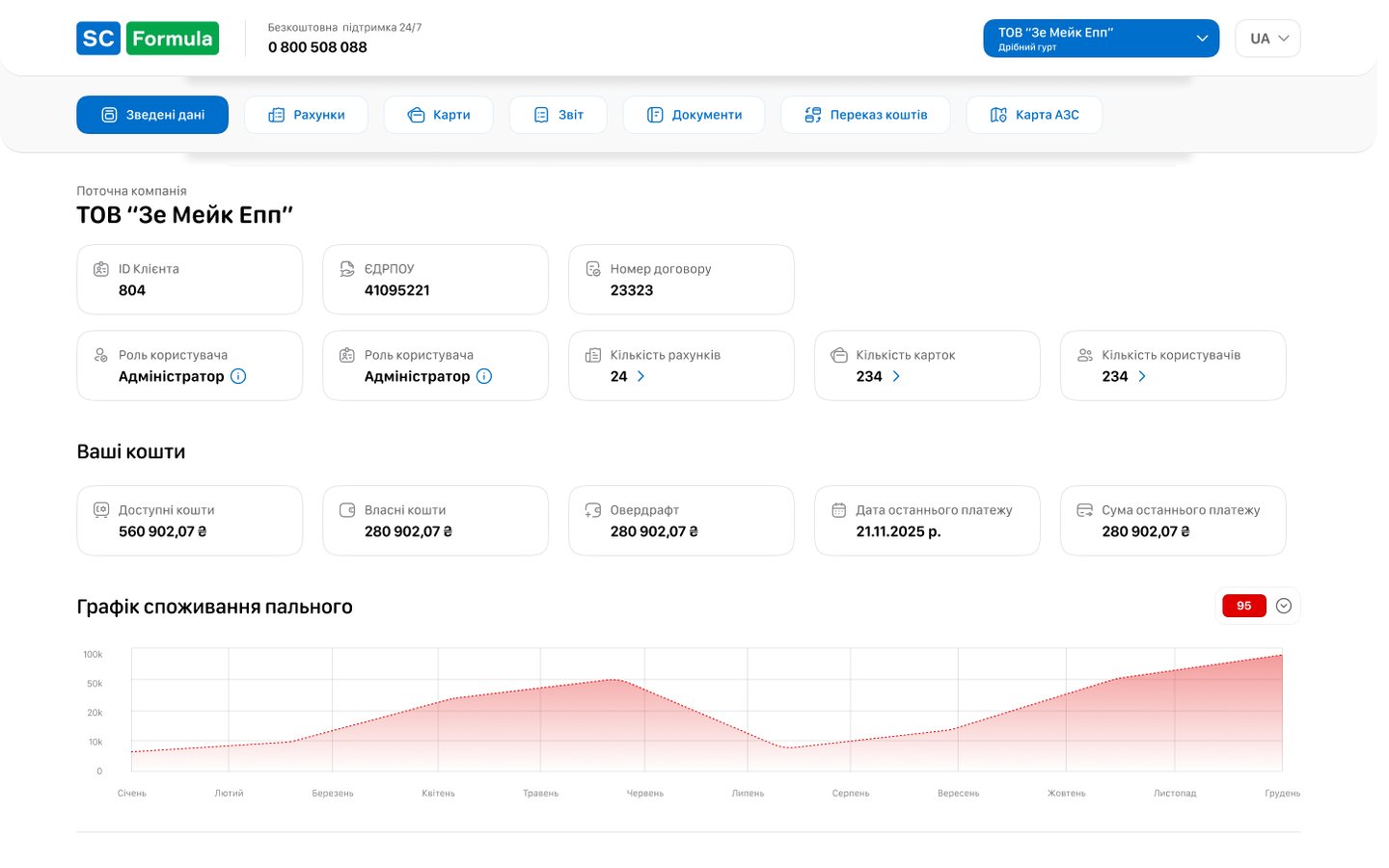Open the Карти tab
The width and height of the screenshot is (1389, 868).
(439, 115)
